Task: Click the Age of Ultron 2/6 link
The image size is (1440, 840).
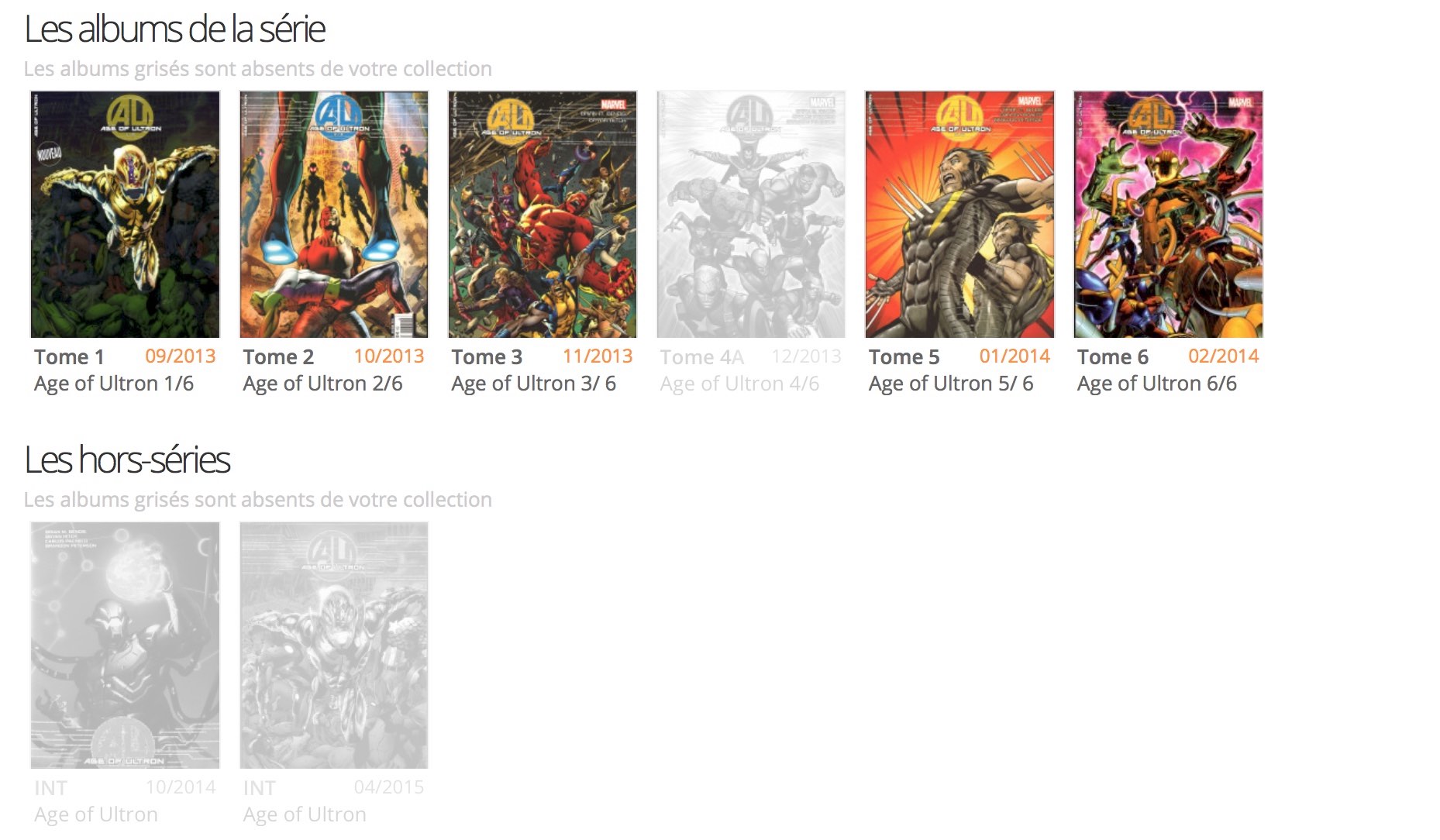Action: [x=322, y=384]
